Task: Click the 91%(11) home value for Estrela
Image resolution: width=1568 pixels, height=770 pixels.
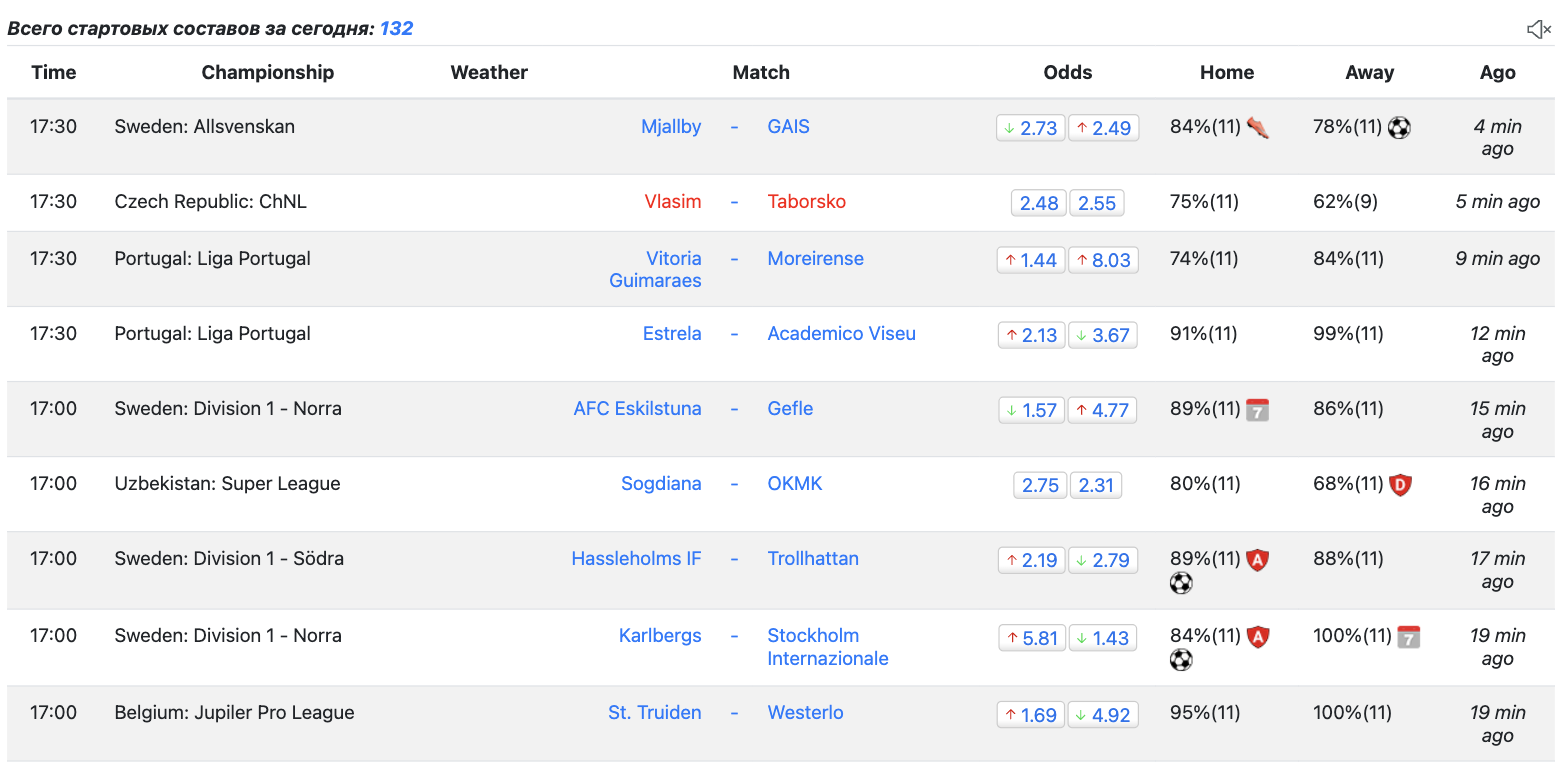Action: [1205, 334]
